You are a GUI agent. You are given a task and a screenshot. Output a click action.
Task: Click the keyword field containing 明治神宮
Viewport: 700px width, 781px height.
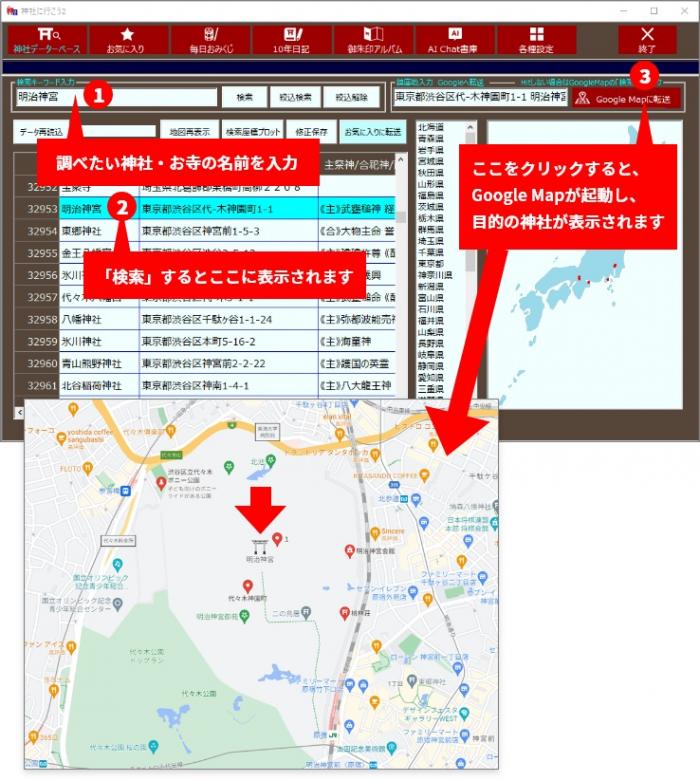pyautogui.click(x=117, y=97)
